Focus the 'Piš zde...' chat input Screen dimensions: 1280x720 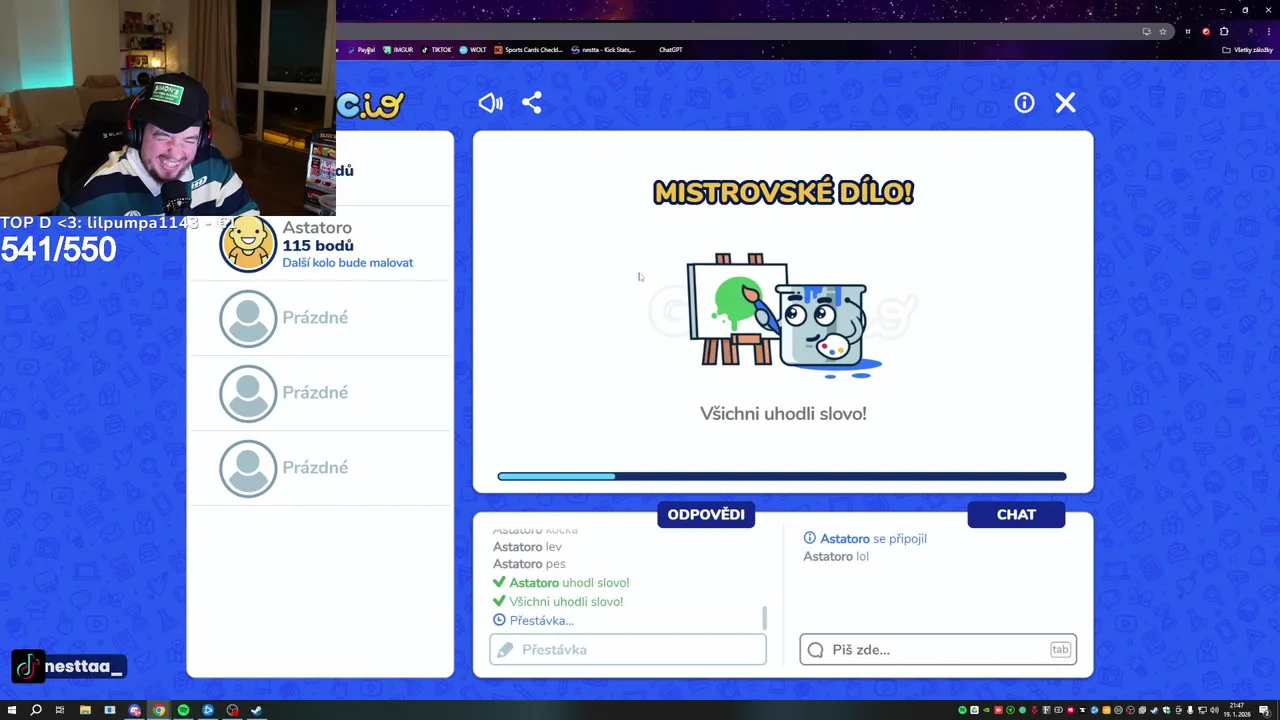pyautogui.click(x=938, y=649)
